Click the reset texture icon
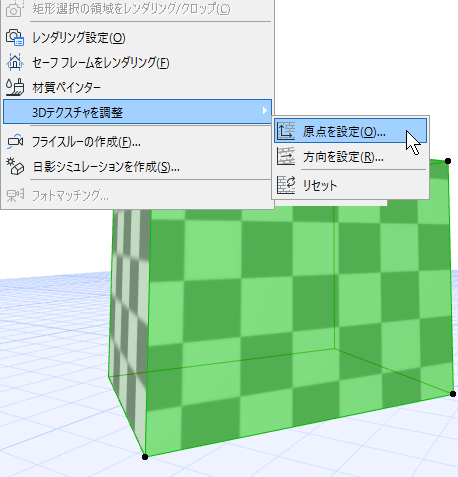This screenshot has height=477, width=458. [286, 185]
